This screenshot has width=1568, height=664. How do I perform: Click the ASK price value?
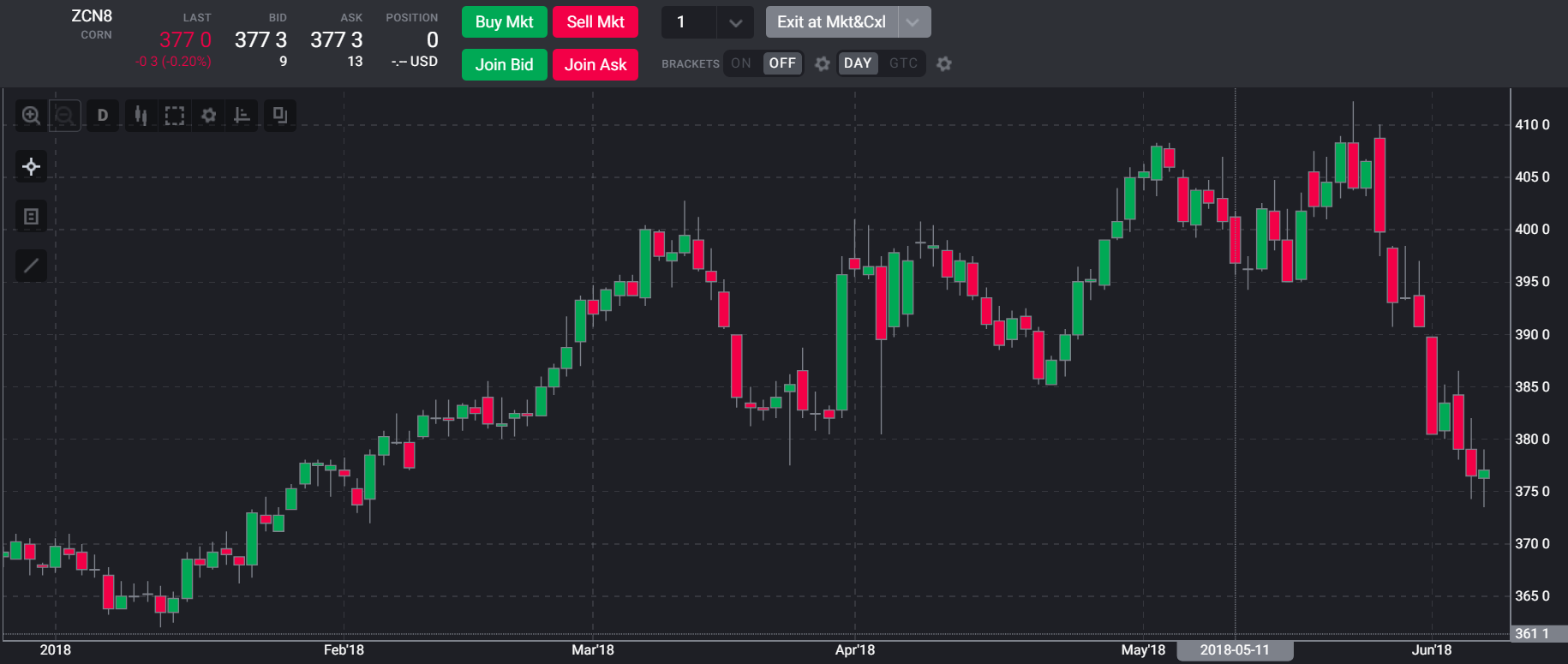click(x=336, y=40)
